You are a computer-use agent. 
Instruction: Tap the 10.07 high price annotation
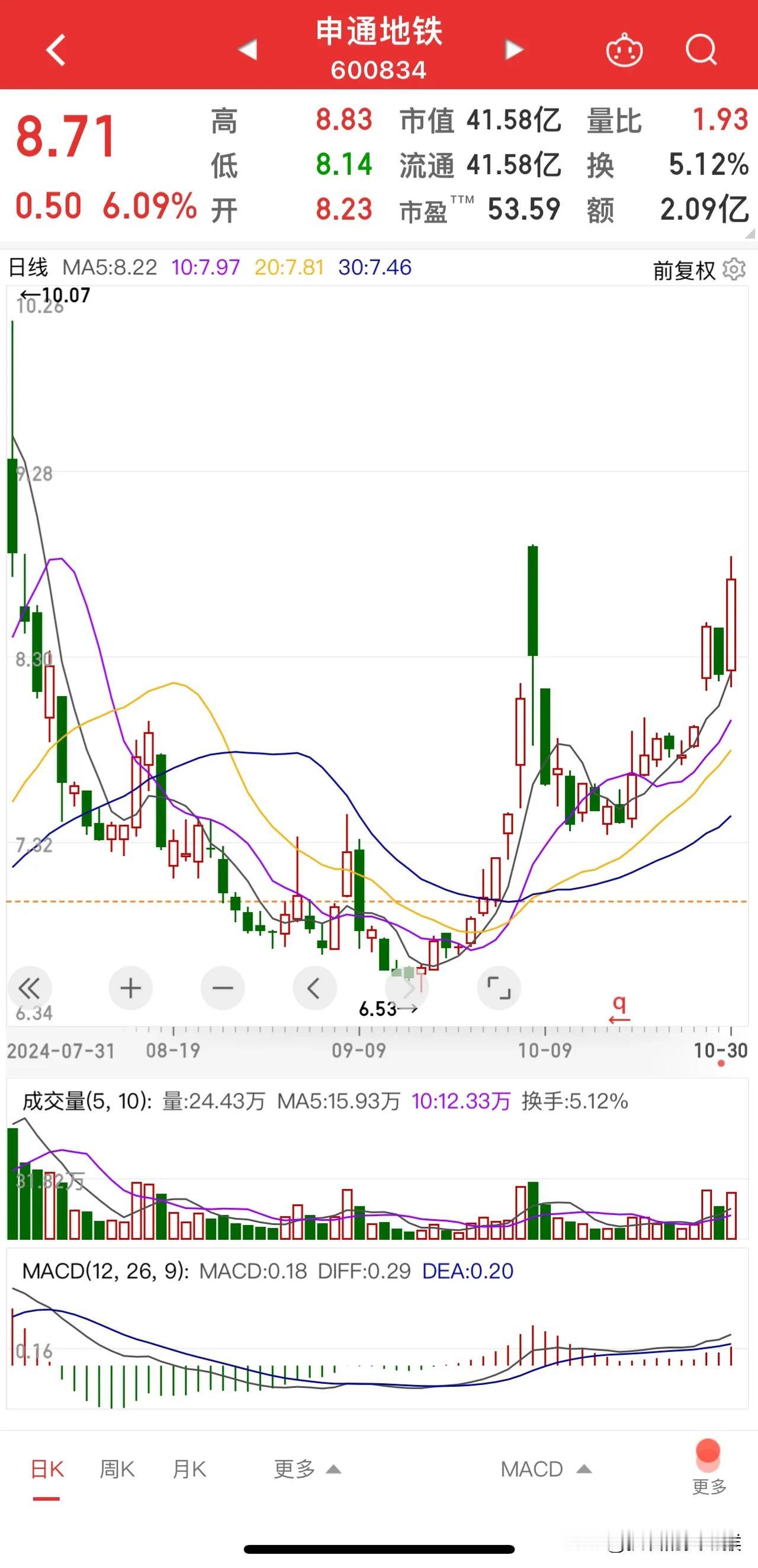54,295
